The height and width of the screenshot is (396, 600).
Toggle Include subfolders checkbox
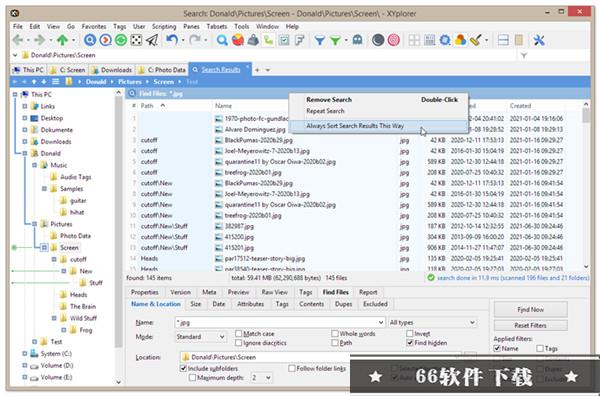pos(183,368)
